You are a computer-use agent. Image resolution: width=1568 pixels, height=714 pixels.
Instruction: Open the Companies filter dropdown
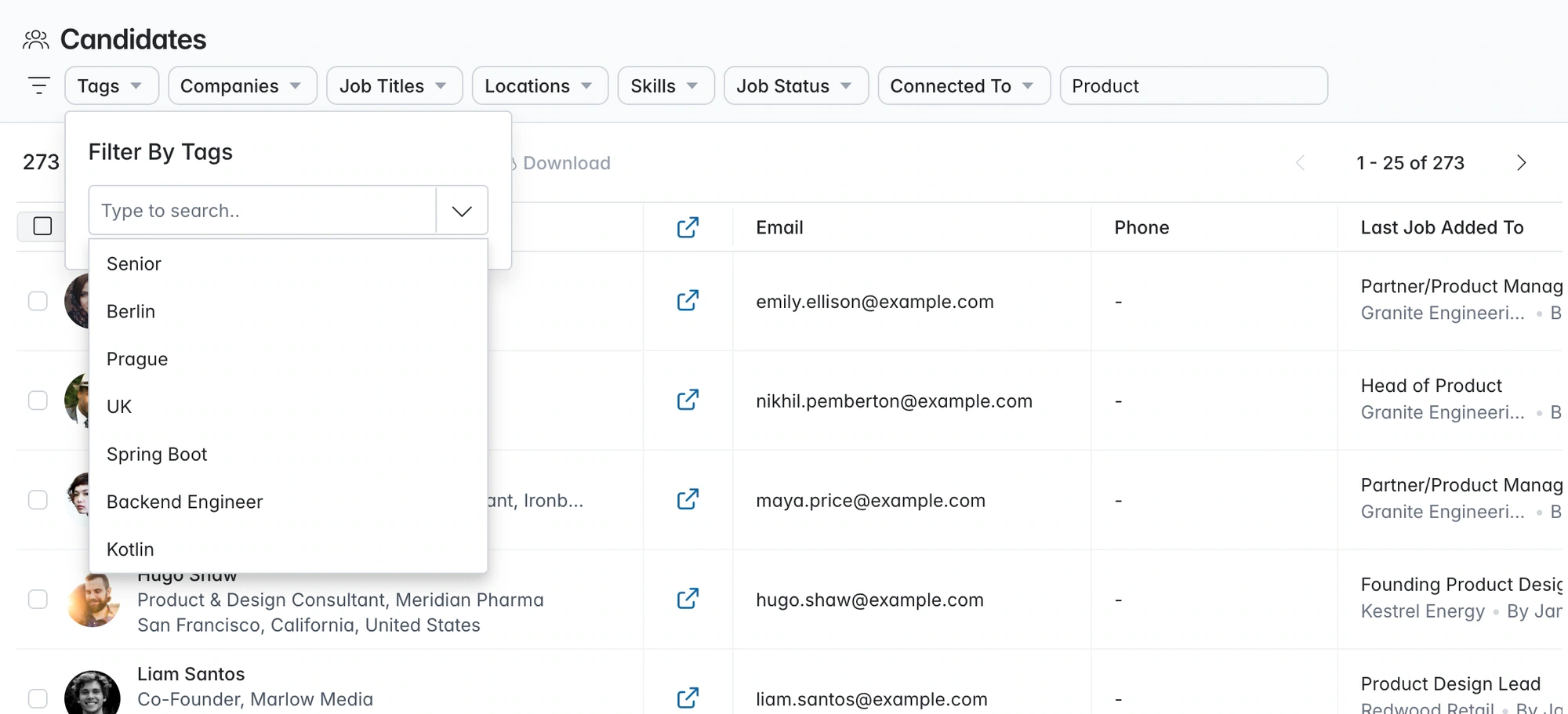point(242,85)
